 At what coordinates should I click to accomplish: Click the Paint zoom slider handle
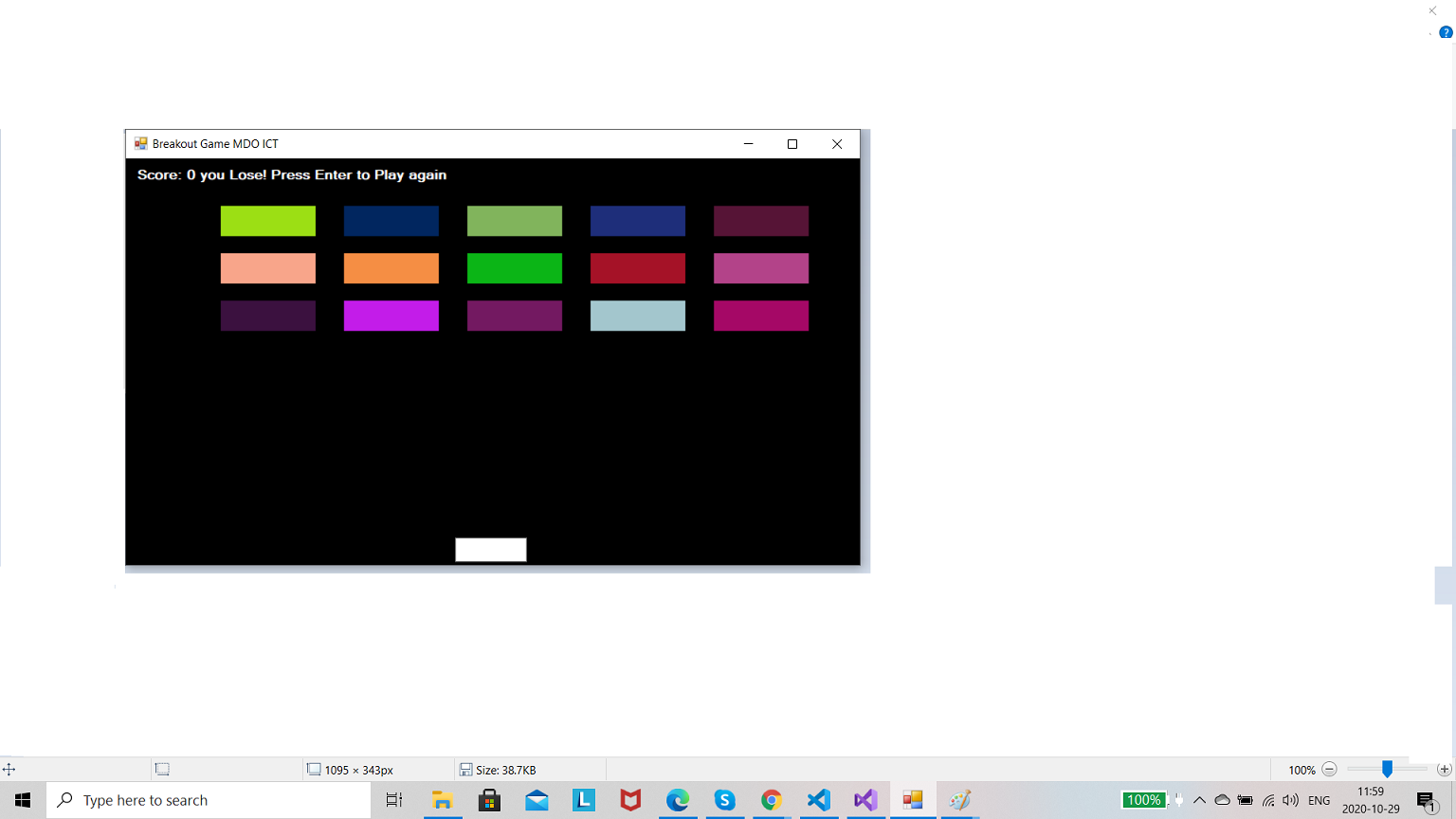click(1387, 769)
